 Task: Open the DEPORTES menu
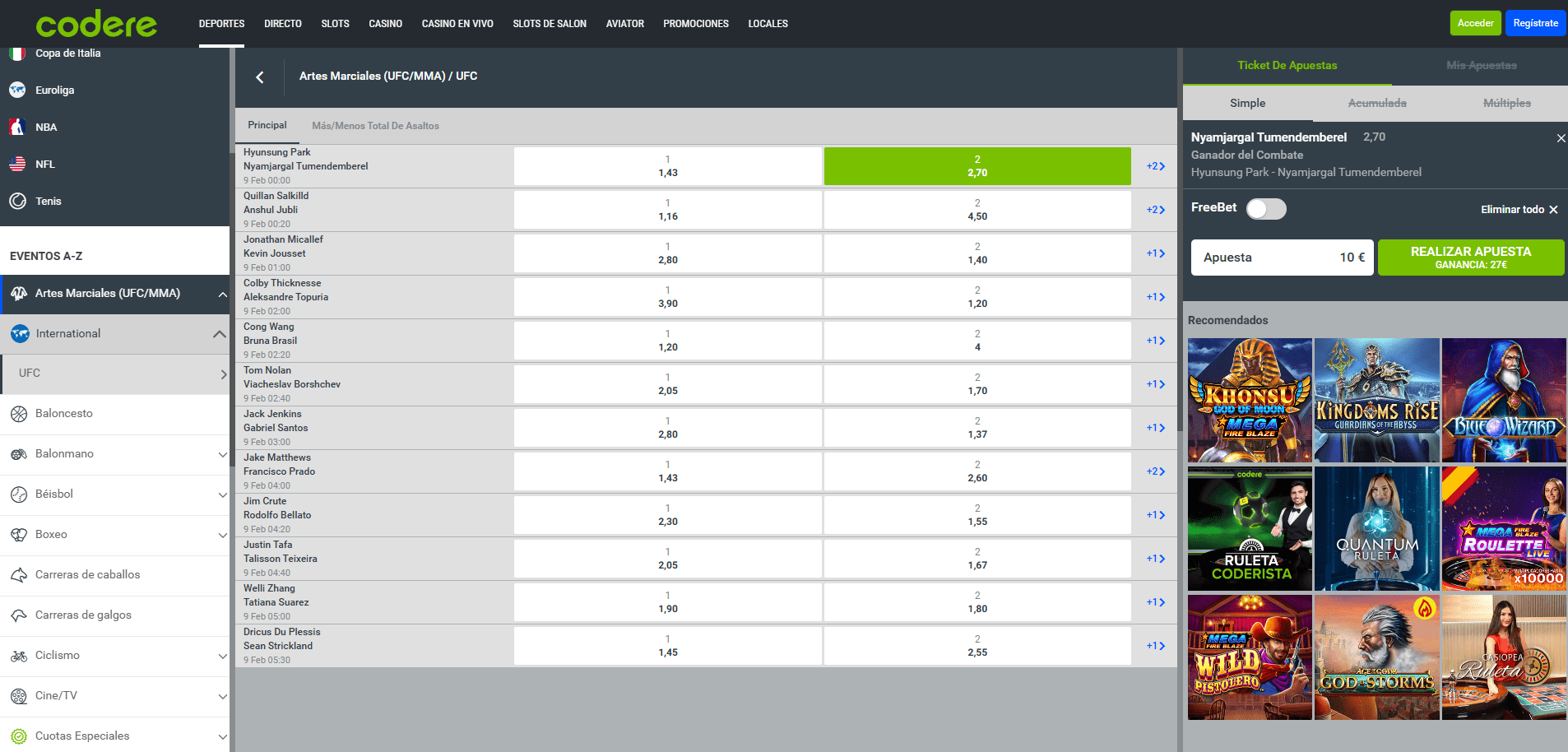[x=222, y=24]
